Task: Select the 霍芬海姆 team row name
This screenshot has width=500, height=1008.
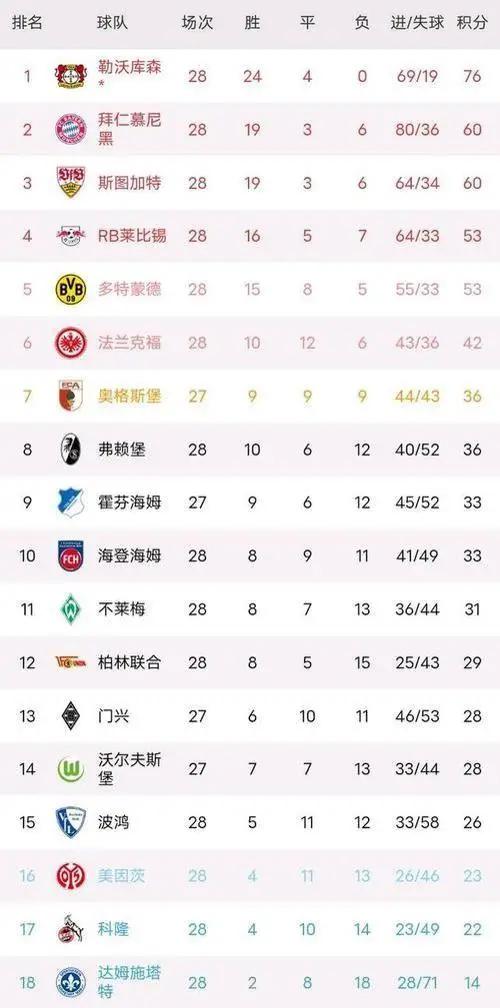Action: [129, 502]
